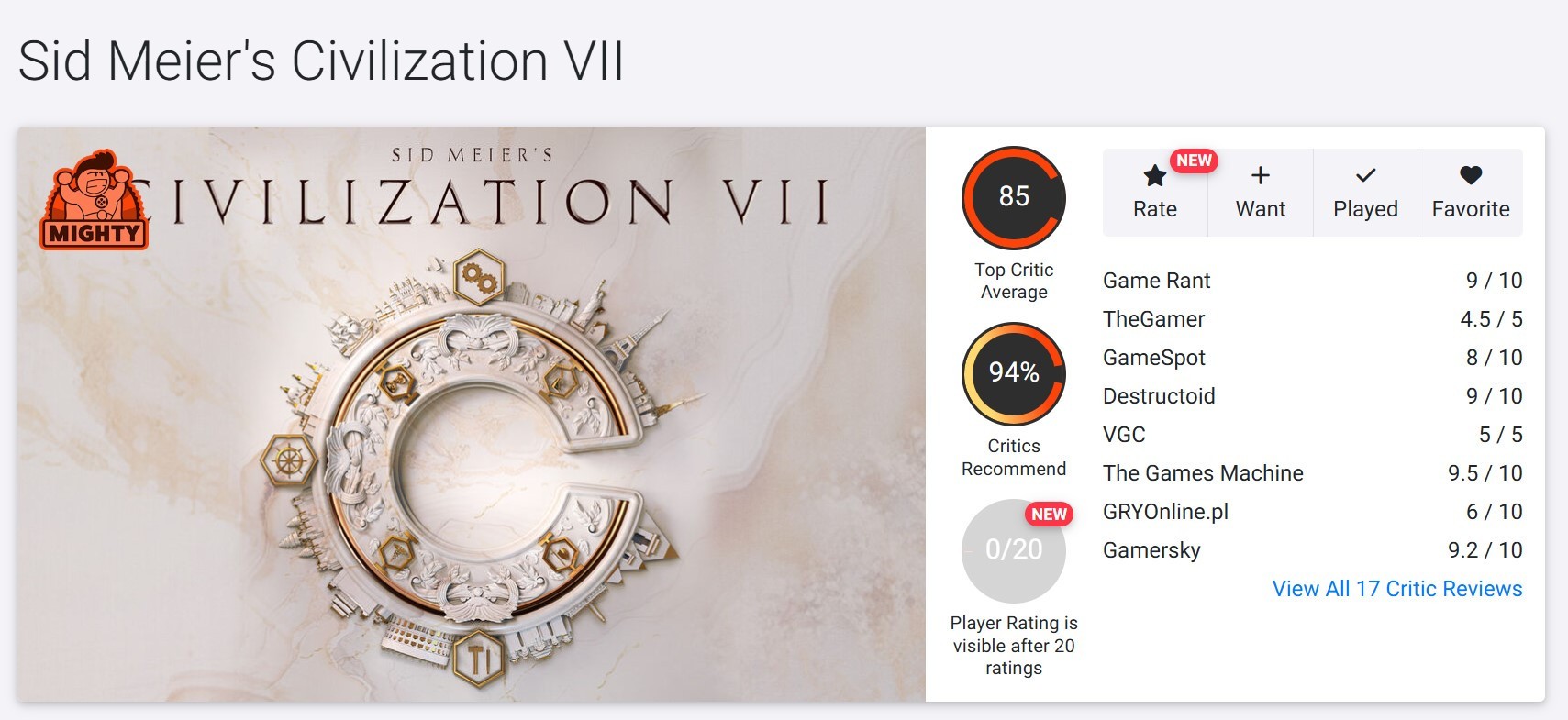Mark game as Played with checkmark
Image resolution: width=1568 pixels, height=720 pixels.
(x=1365, y=193)
